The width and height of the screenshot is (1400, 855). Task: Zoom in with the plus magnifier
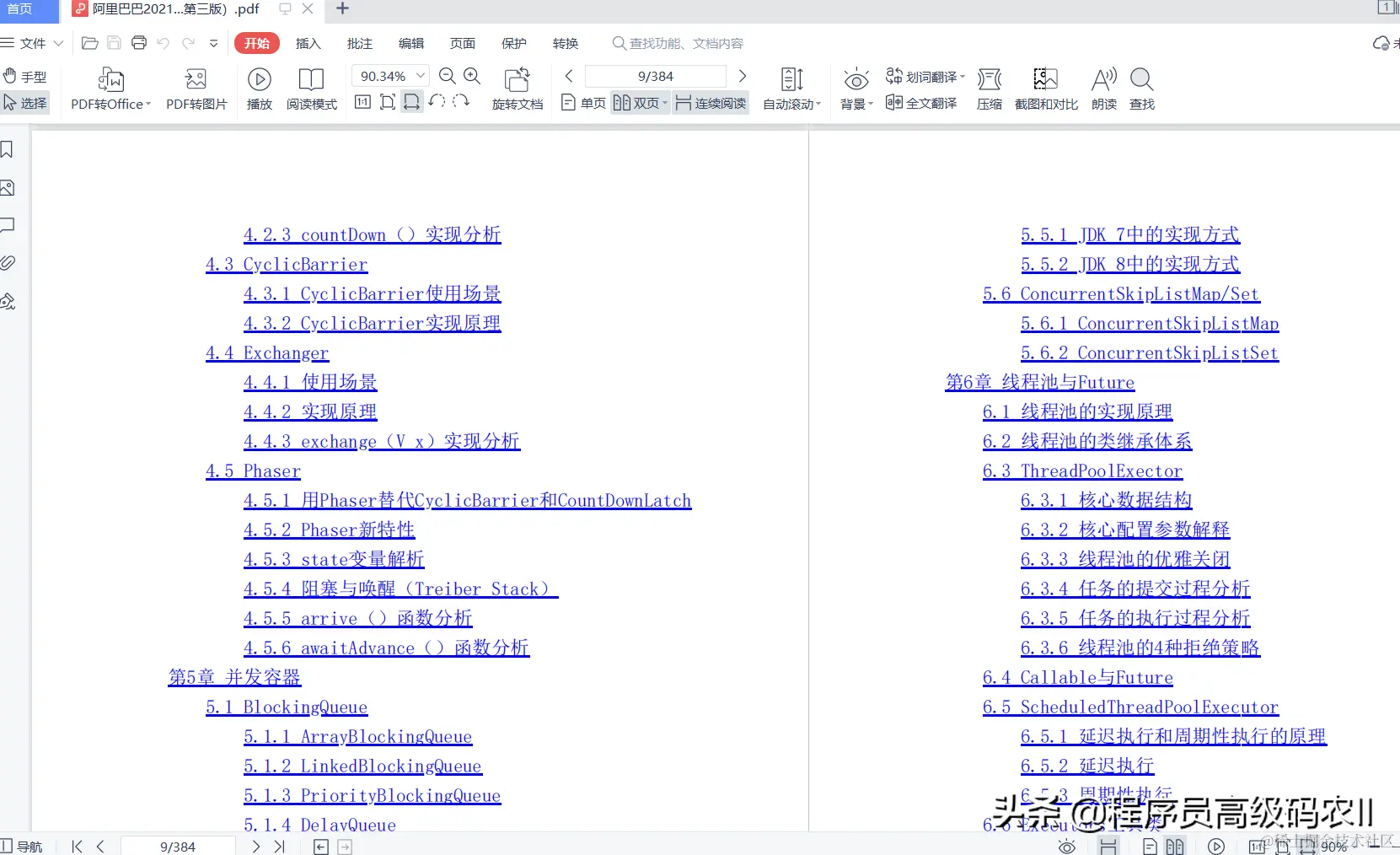(472, 77)
